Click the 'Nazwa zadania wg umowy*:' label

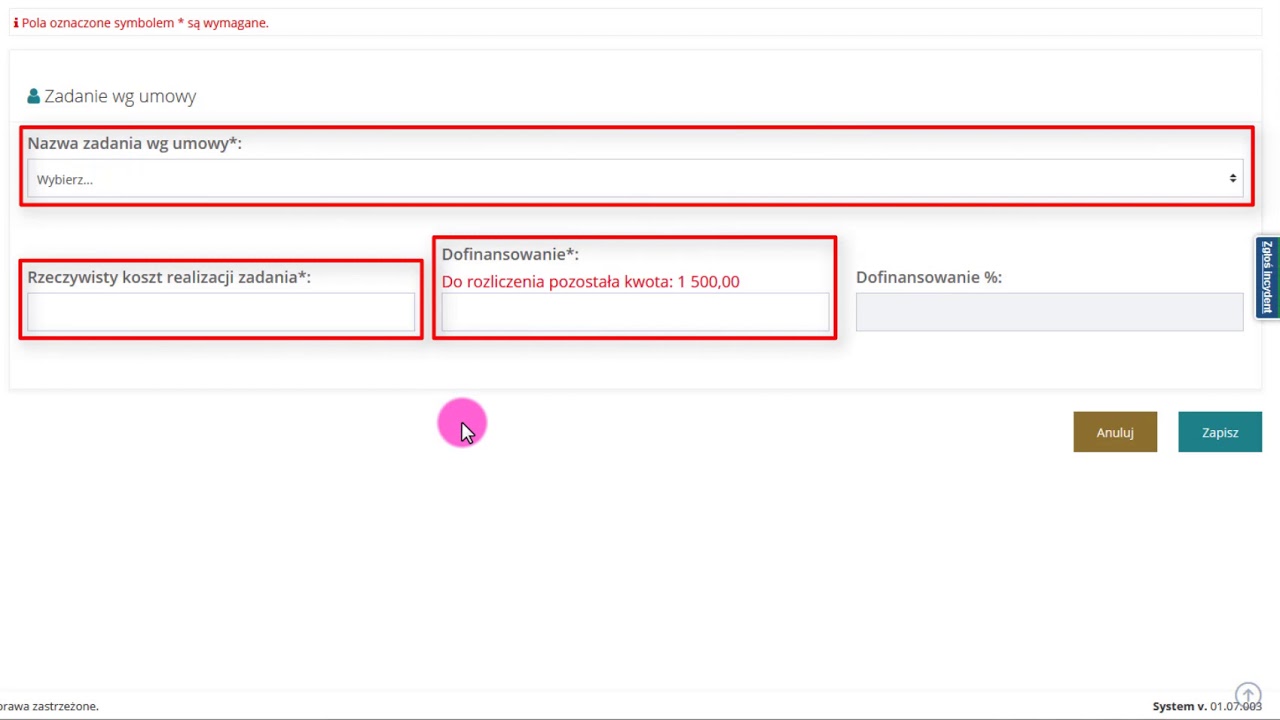click(134, 143)
